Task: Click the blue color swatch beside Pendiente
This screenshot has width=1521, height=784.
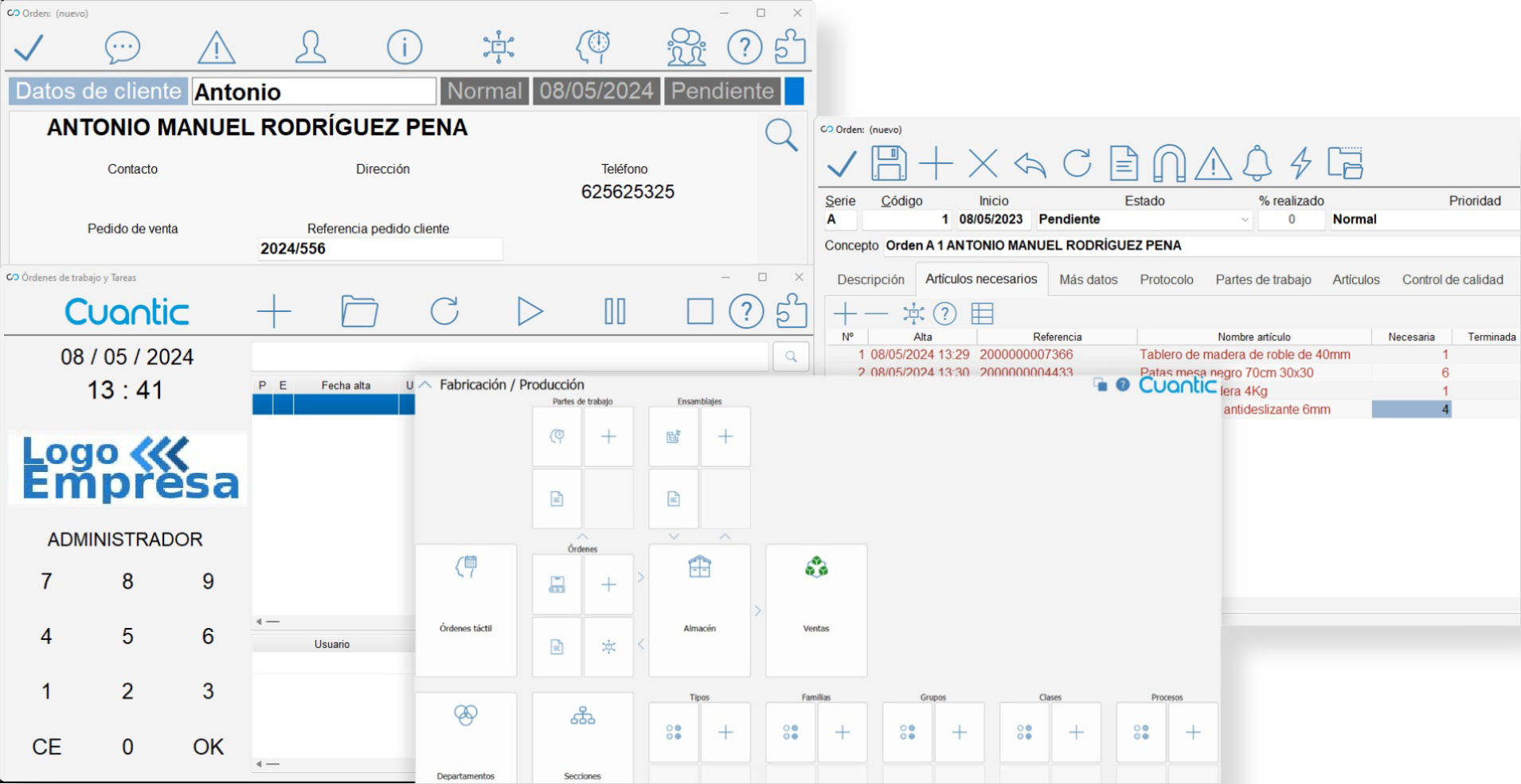Action: pyautogui.click(x=794, y=92)
